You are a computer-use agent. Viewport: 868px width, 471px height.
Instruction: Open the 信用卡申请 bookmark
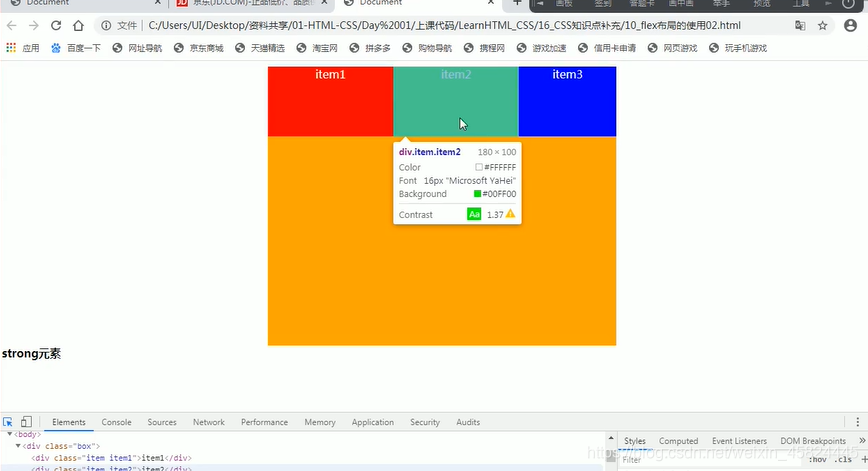coord(607,48)
